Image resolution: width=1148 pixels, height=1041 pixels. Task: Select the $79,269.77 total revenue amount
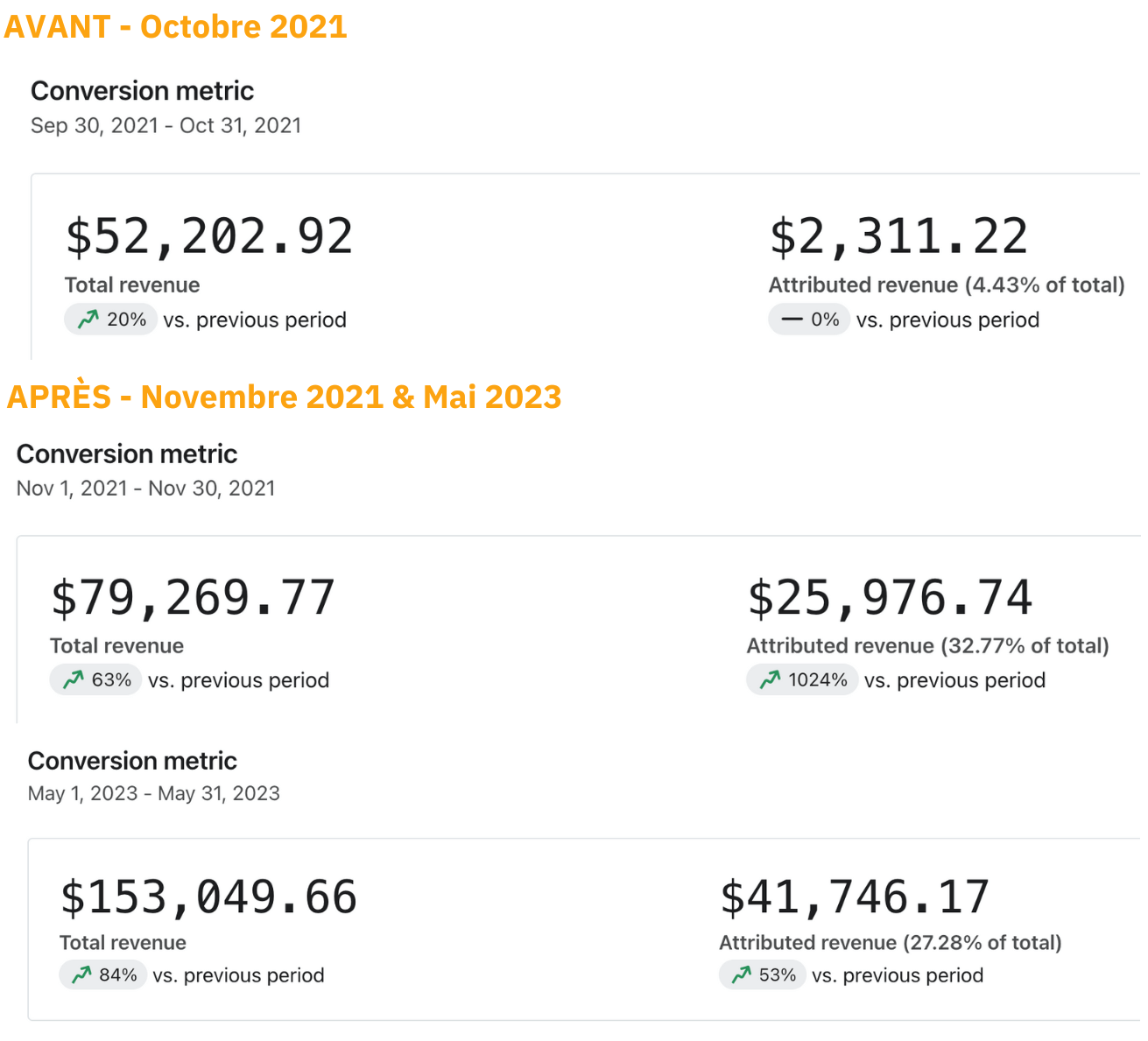tap(194, 597)
